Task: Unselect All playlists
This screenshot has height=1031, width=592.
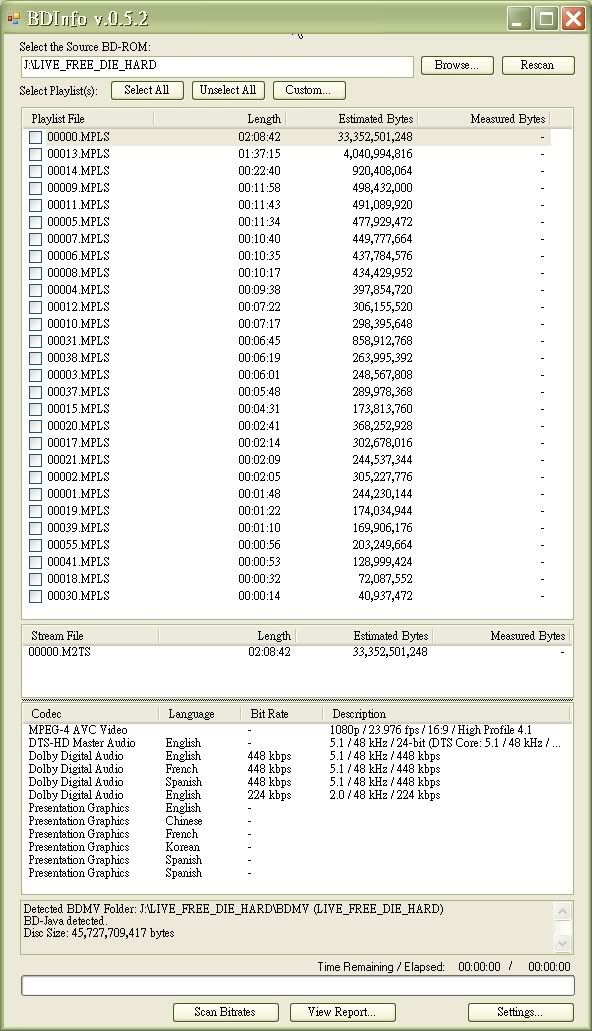Action: click(228, 90)
